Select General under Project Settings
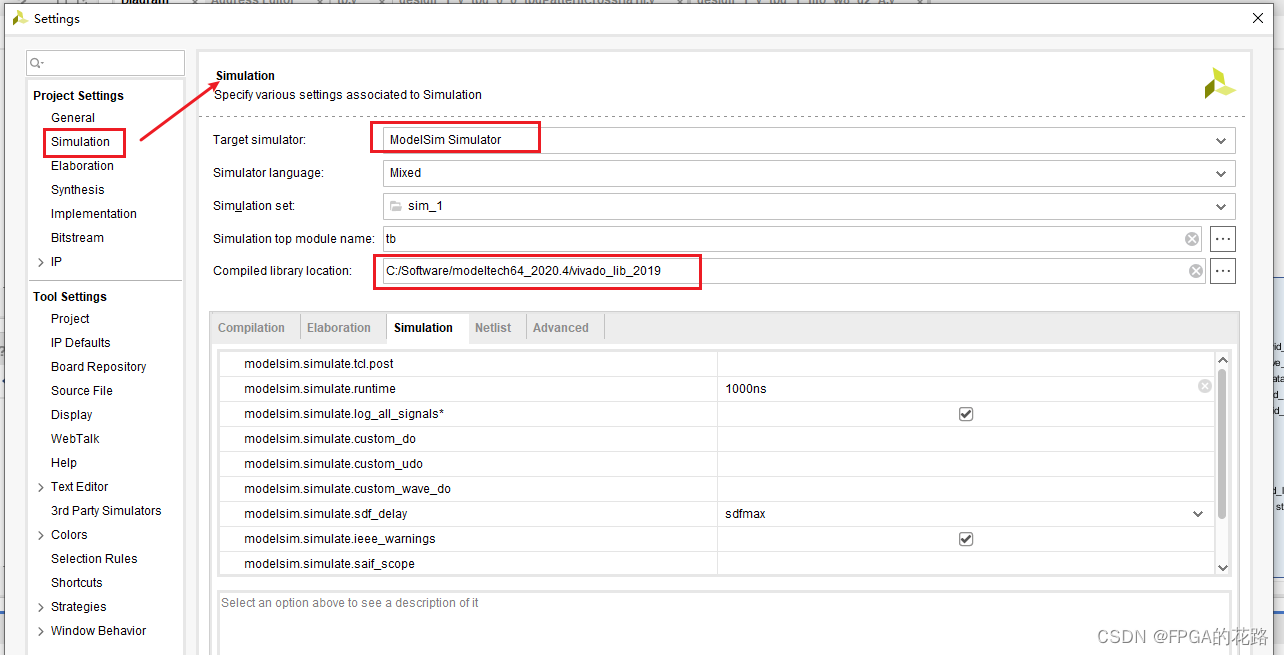This screenshot has height=655, width=1284. click(x=73, y=118)
